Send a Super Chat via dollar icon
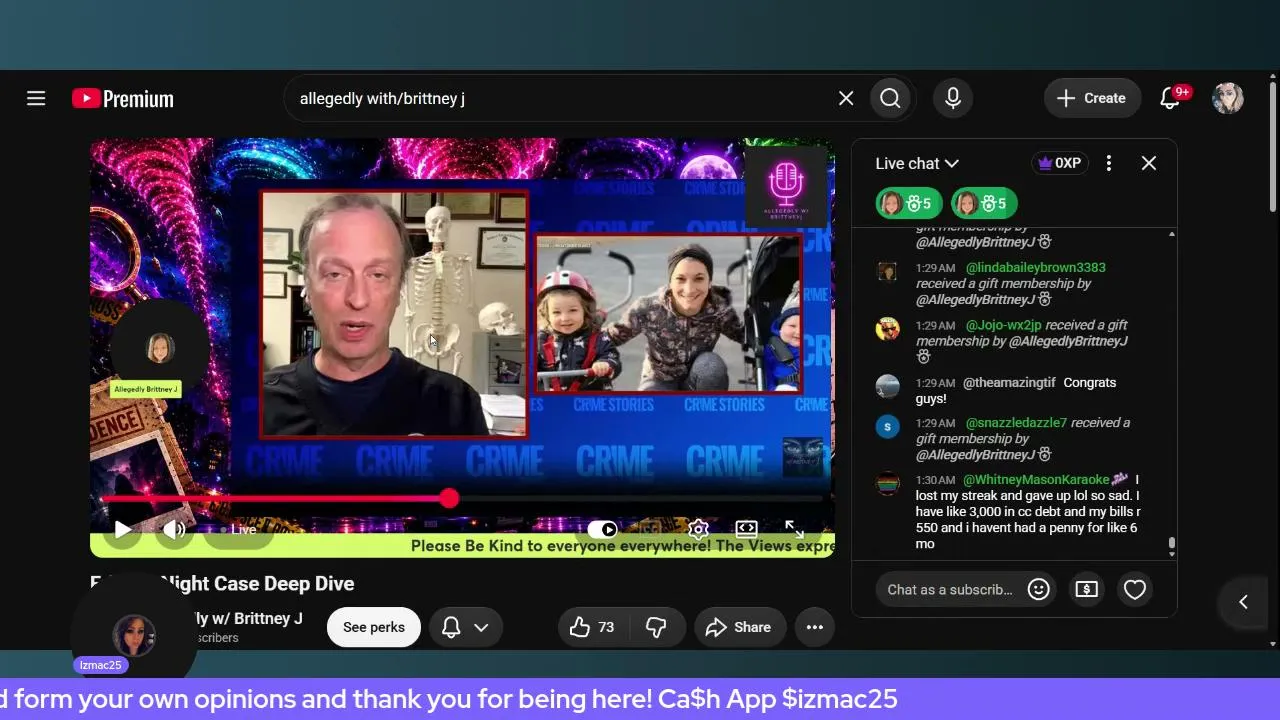Viewport: 1280px width, 720px height. [1087, 590]
